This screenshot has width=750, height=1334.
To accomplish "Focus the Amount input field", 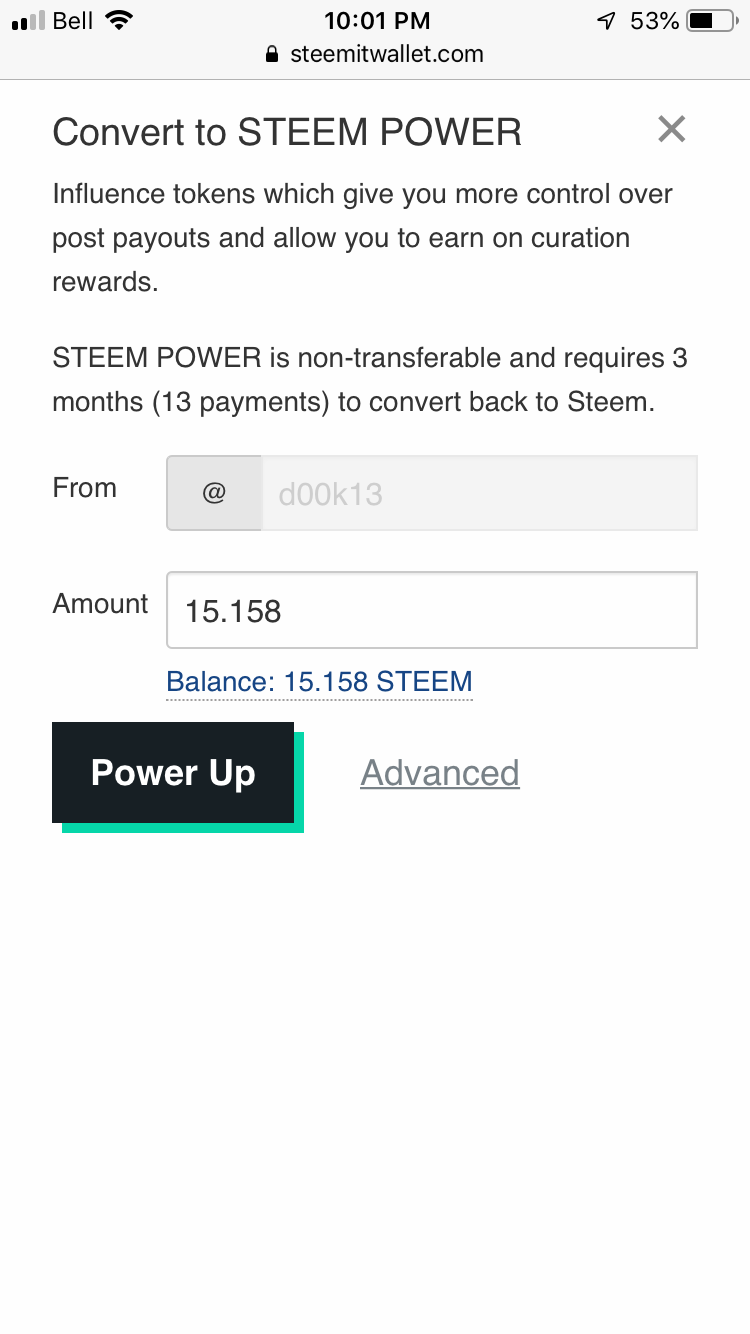I will click(431, 610).
